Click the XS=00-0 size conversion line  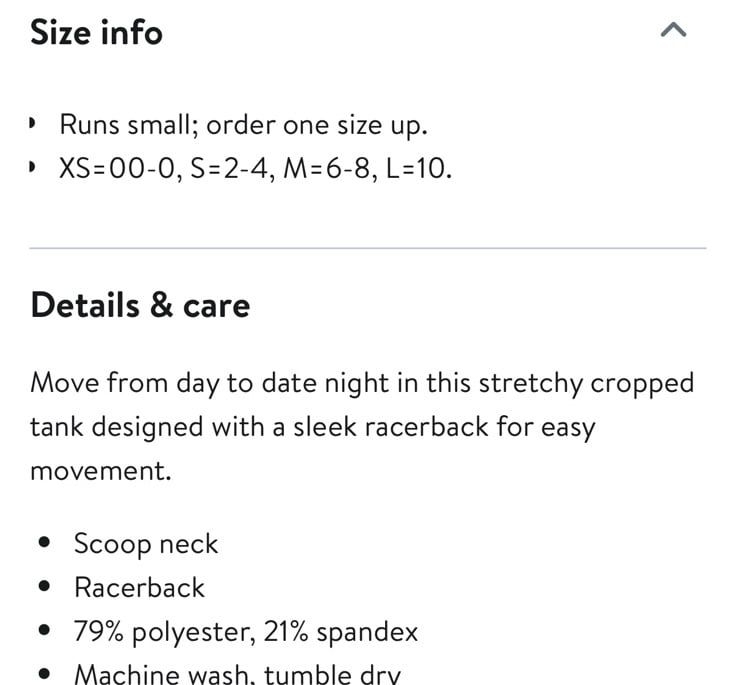255,168
